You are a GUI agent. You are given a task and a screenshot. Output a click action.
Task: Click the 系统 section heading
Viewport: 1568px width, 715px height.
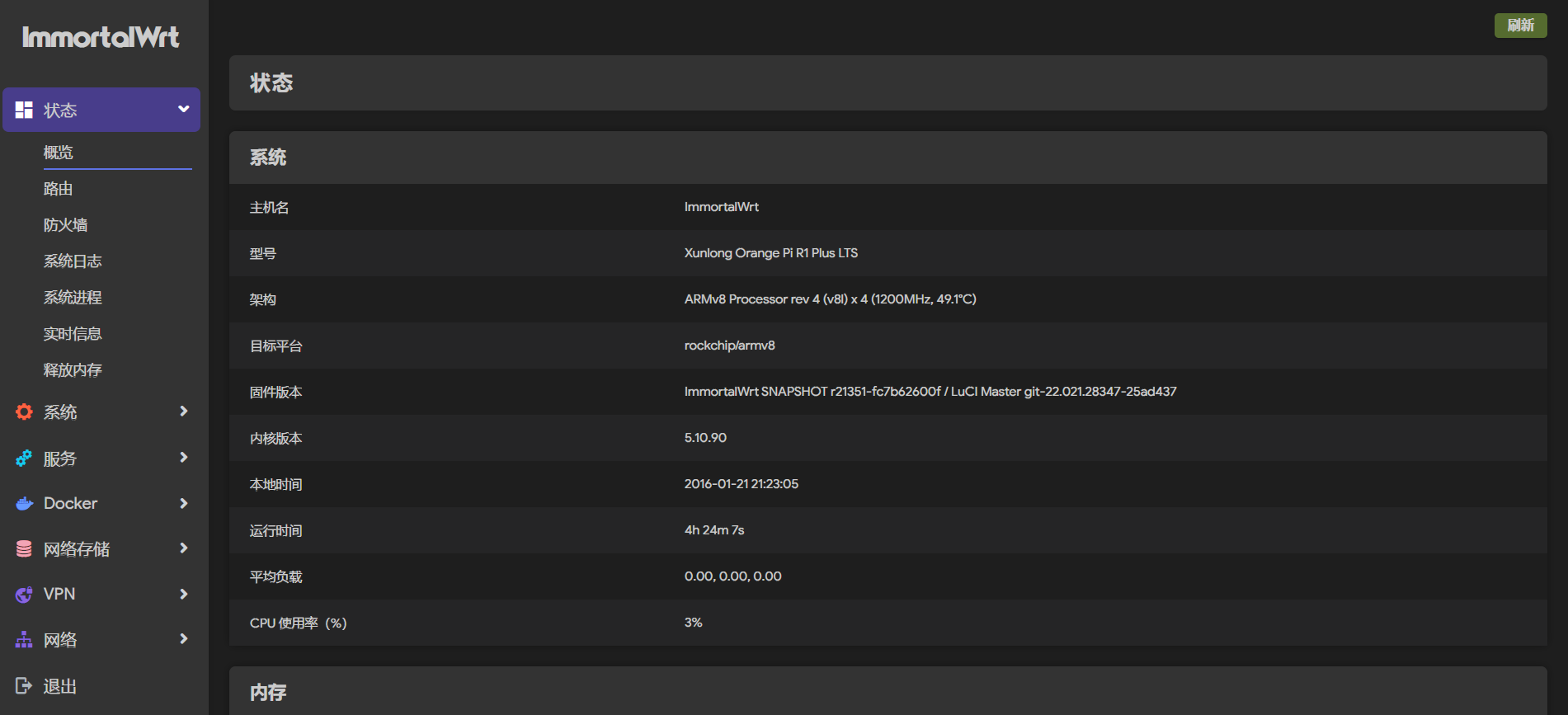(x=268, y=158)
